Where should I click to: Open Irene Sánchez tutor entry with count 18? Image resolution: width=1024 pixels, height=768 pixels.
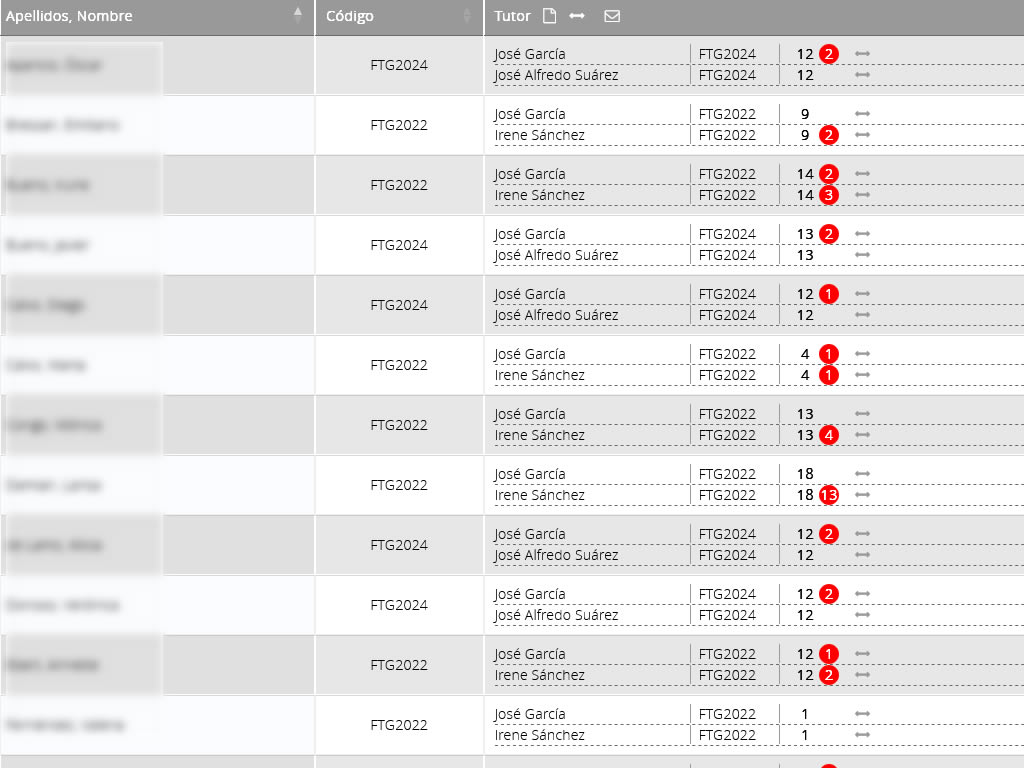point(539,495)
